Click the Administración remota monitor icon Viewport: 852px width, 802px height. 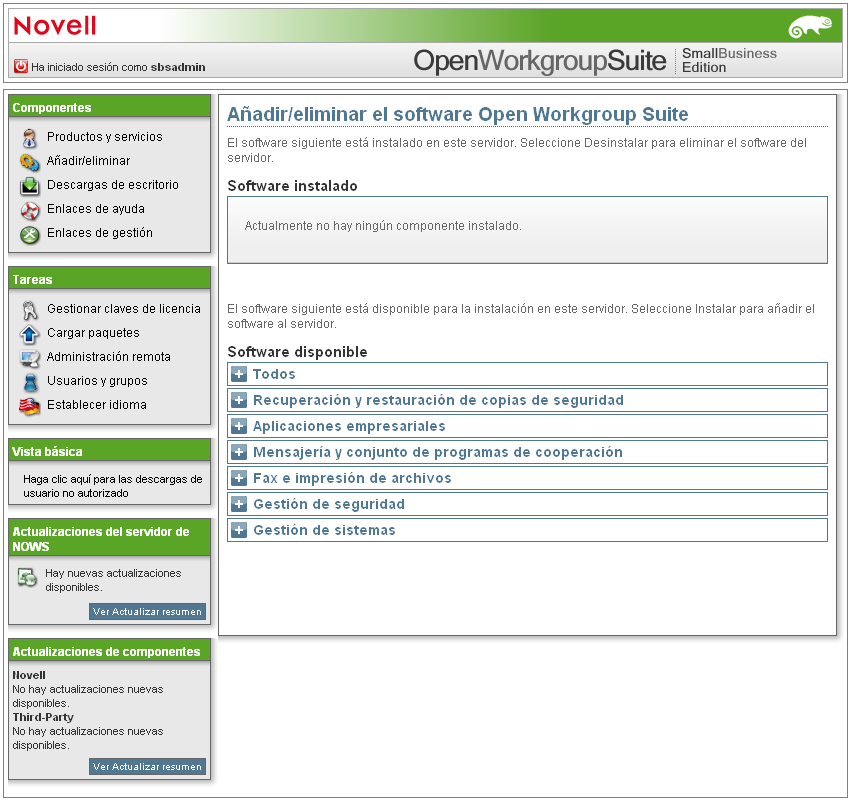[30, 358]
